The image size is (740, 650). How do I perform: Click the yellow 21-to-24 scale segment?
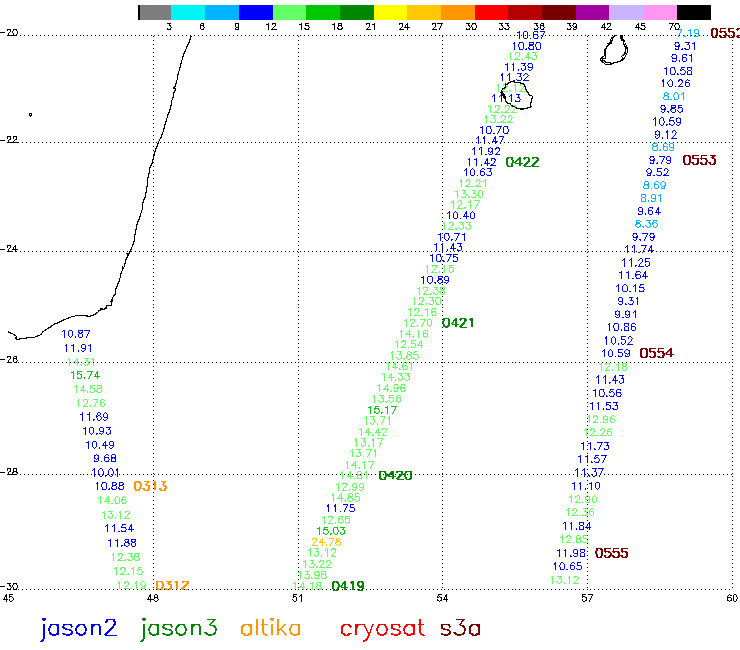(391, 12)
